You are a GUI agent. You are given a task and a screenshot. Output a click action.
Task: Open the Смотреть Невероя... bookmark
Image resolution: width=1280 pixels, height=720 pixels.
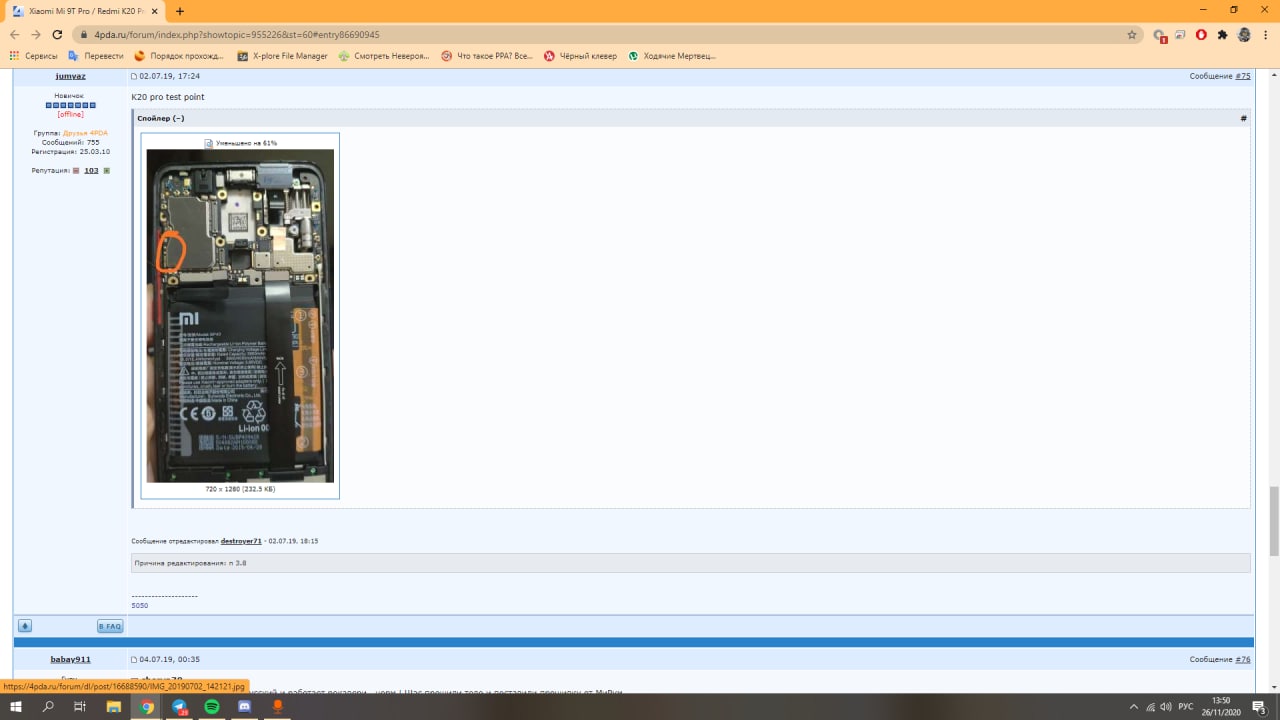tap(384, 56)
